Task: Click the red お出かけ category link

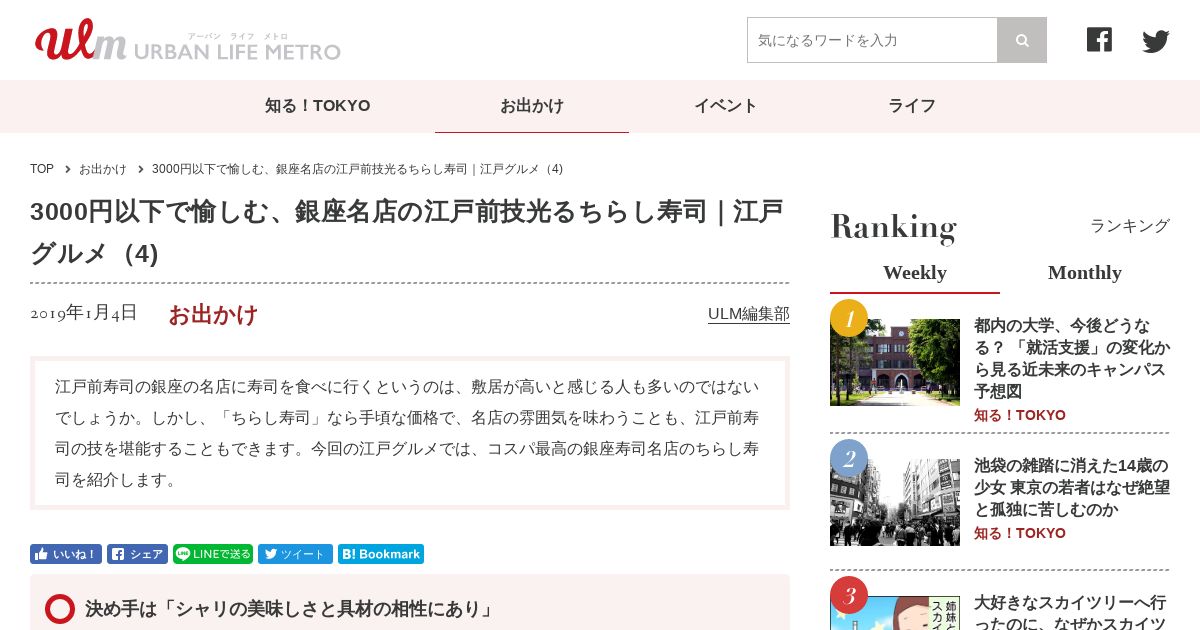Action: (x=213, y=315)
